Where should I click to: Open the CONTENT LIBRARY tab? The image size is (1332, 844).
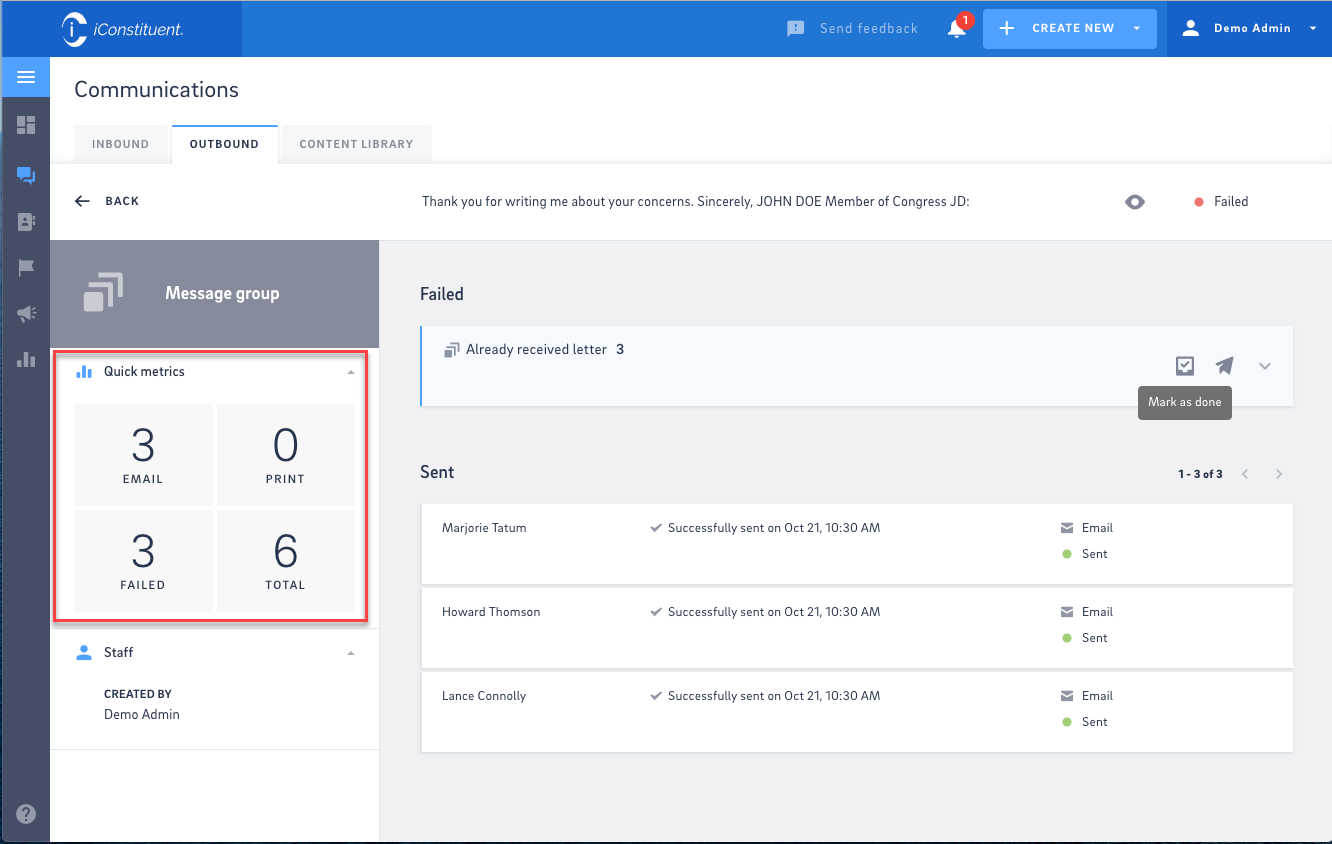[x=356, y=144]
